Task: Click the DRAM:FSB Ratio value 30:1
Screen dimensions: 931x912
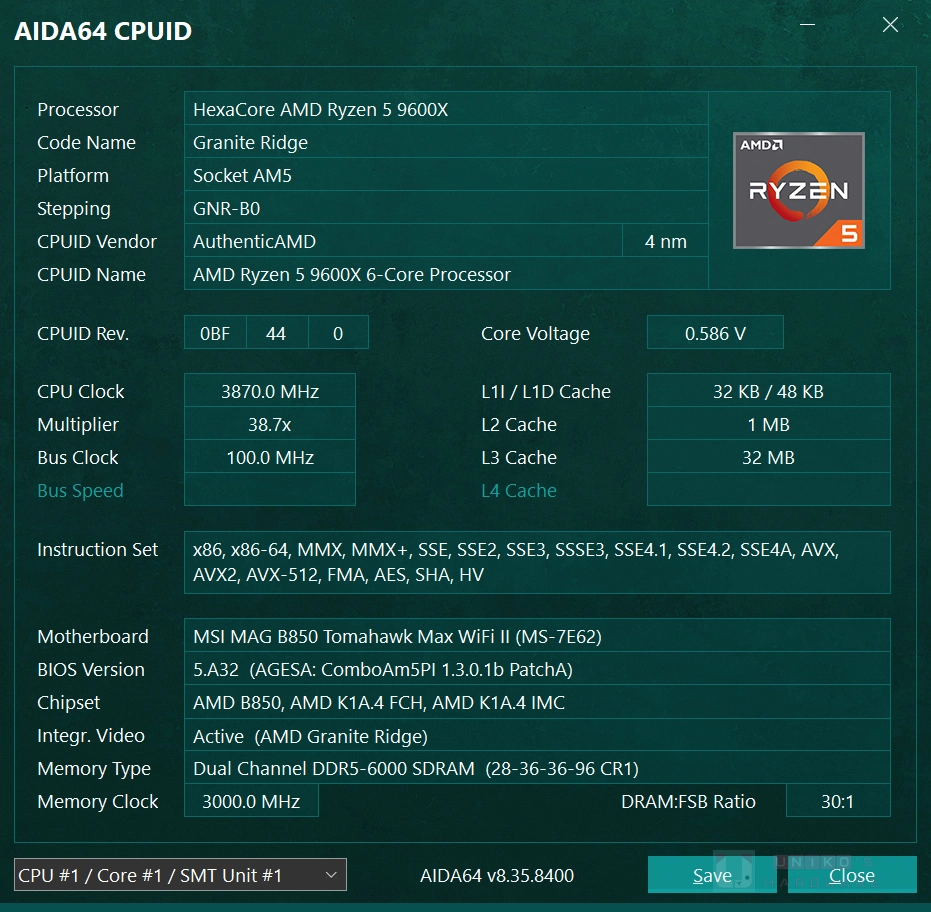Action: coord(838,802)
